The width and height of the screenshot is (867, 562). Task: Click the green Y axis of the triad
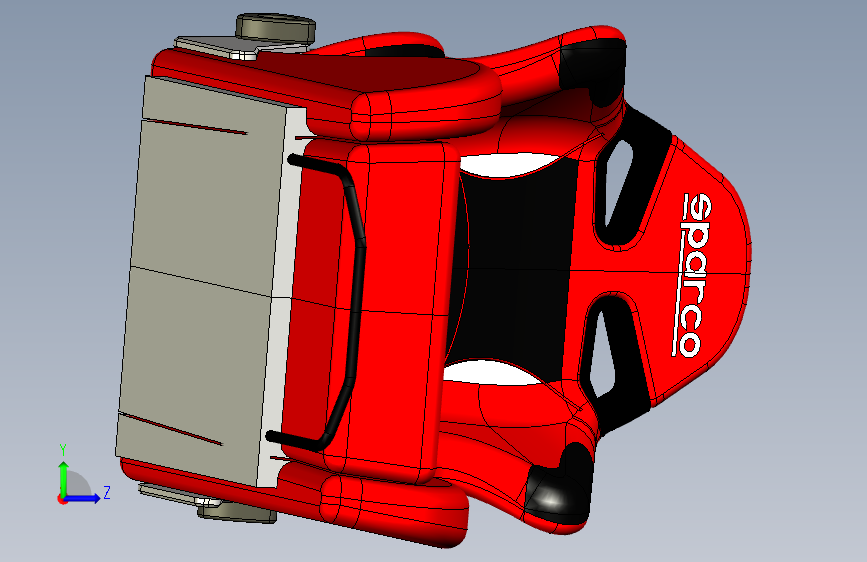pyautogui.click(x=63, y=478)
